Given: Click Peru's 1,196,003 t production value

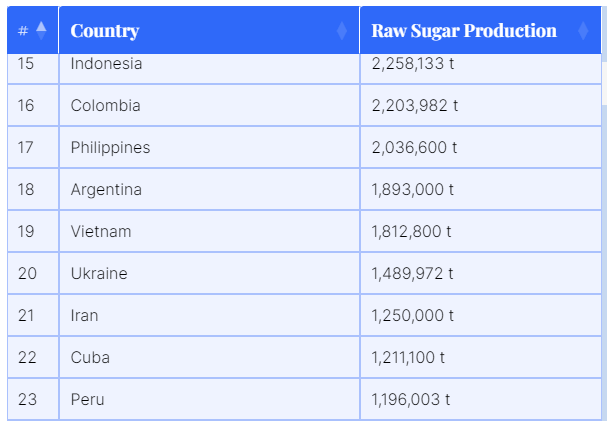Looking at the screenshot, I should tap(410, 400).
